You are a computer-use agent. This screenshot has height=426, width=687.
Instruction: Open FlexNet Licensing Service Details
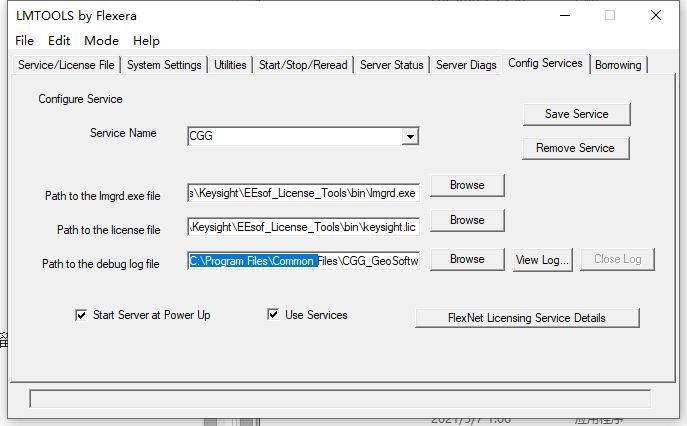pos(527,318)
